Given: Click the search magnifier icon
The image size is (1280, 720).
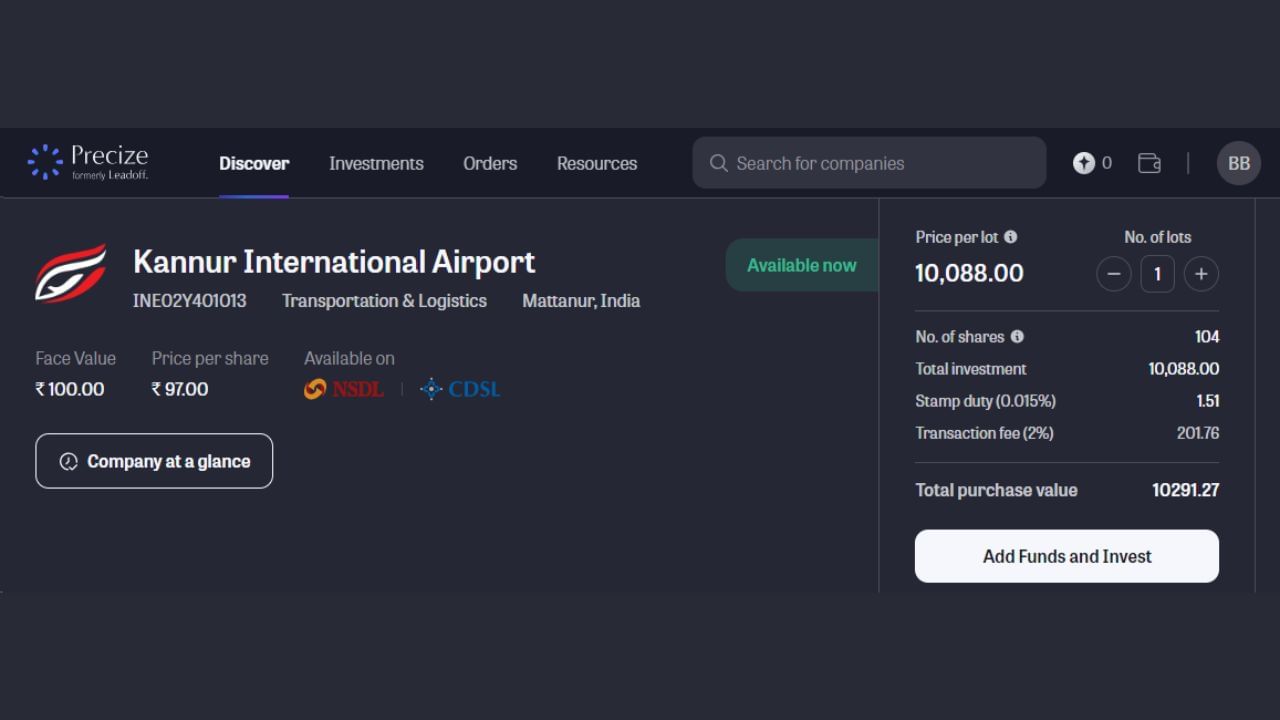Looking at the screenshot, I should point(718,163).
